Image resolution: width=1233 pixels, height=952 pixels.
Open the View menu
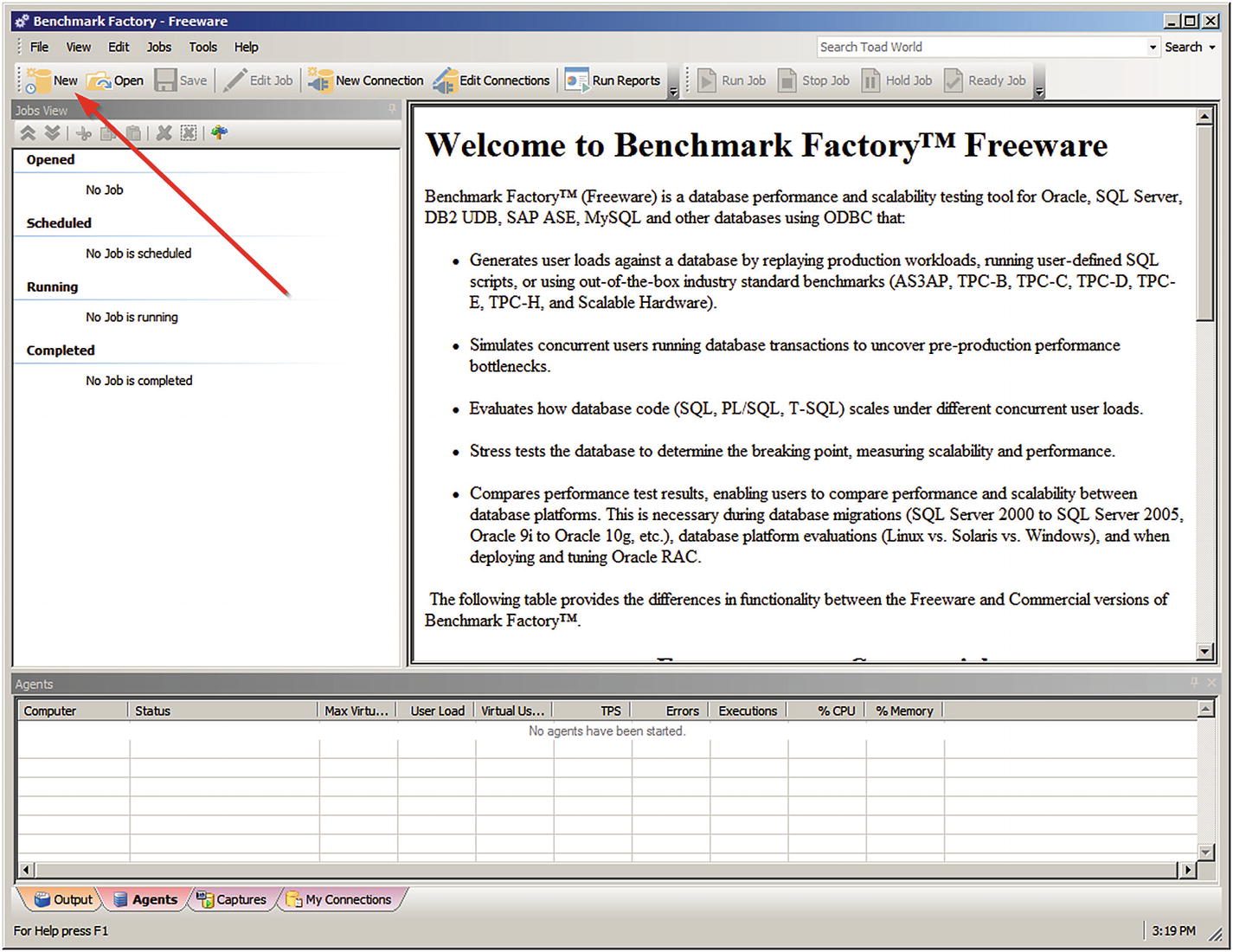79,47
